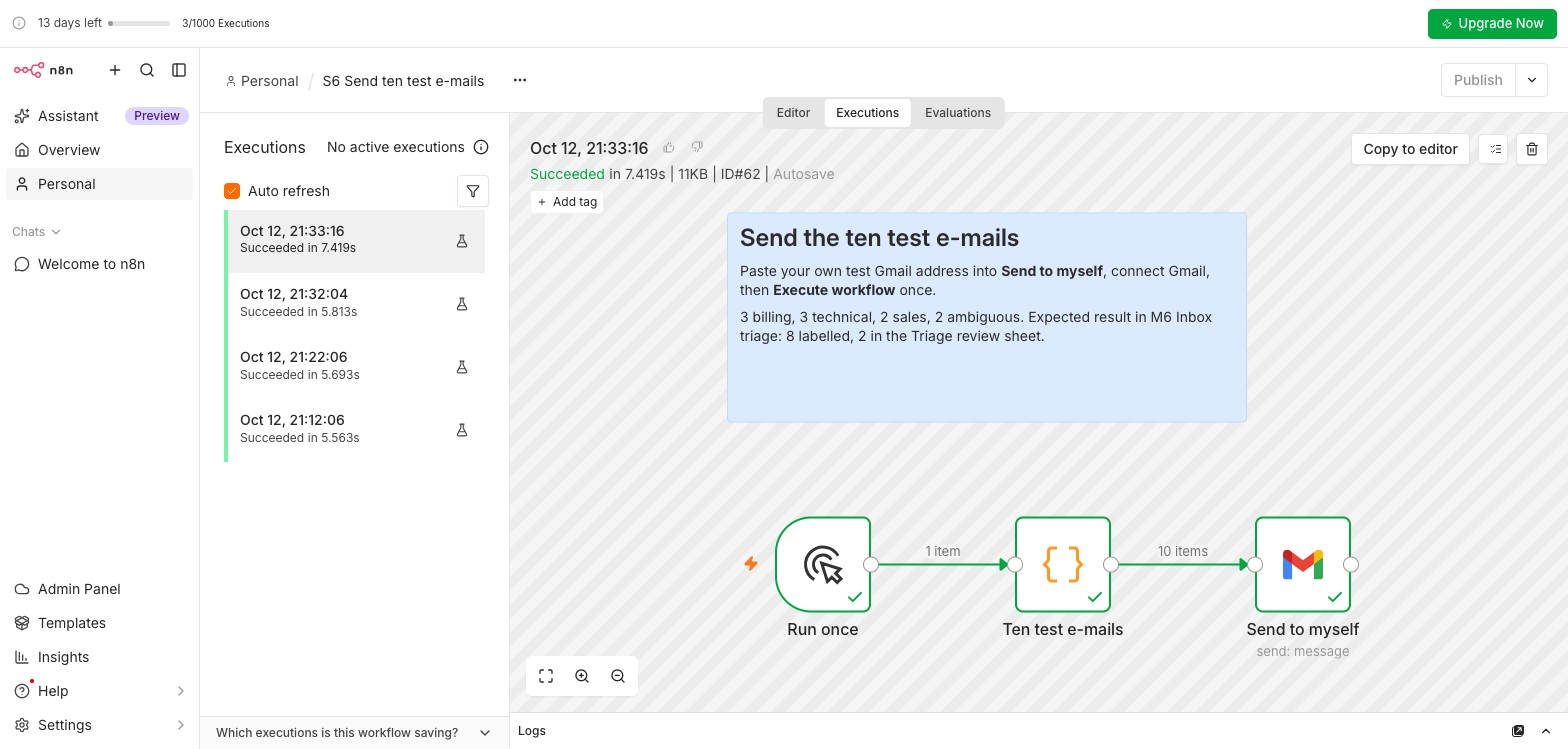Click the plus icon to create new
Viewport: 1568px width, 749px height.
pos(115,70)
